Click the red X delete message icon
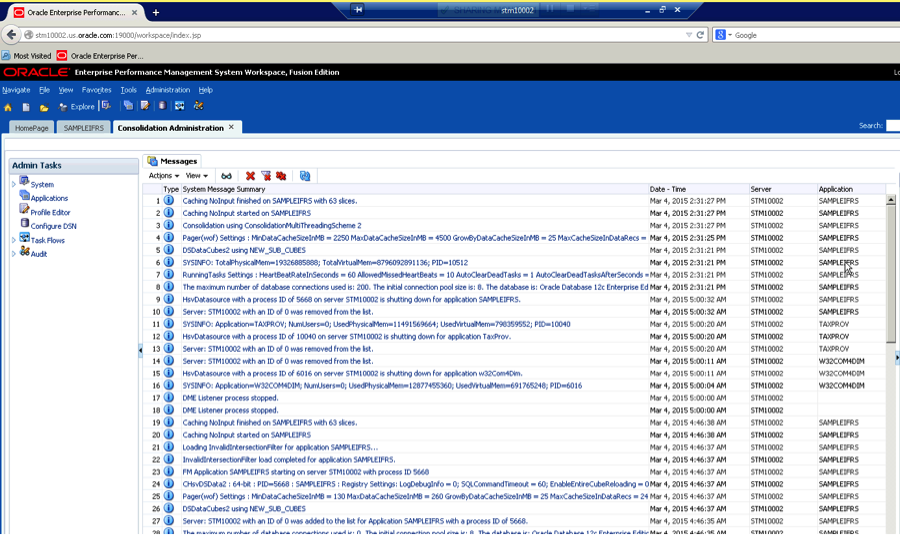This screenshot has height=535, width=900. click(x=250, y=176)
